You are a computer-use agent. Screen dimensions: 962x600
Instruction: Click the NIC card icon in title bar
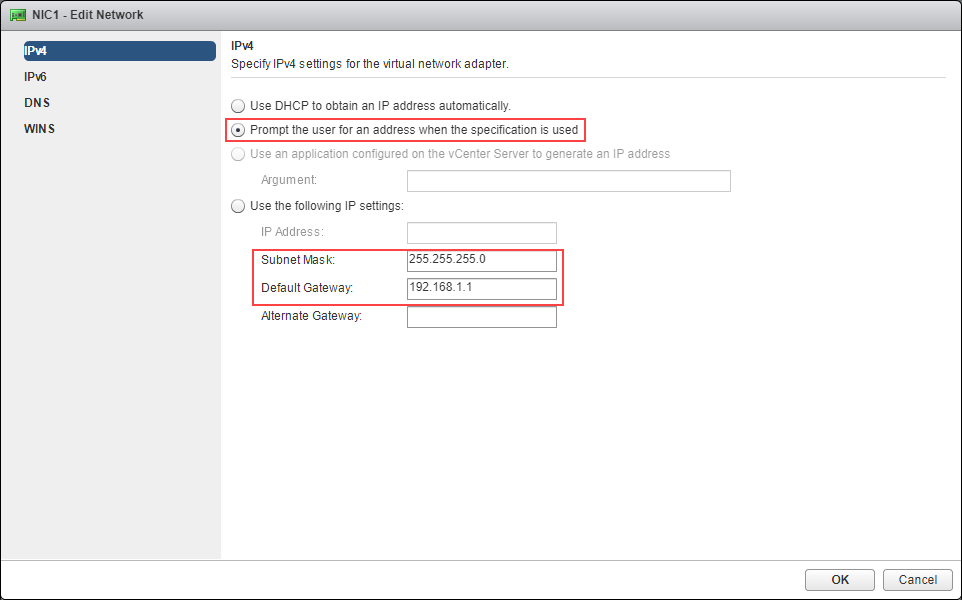18,15
